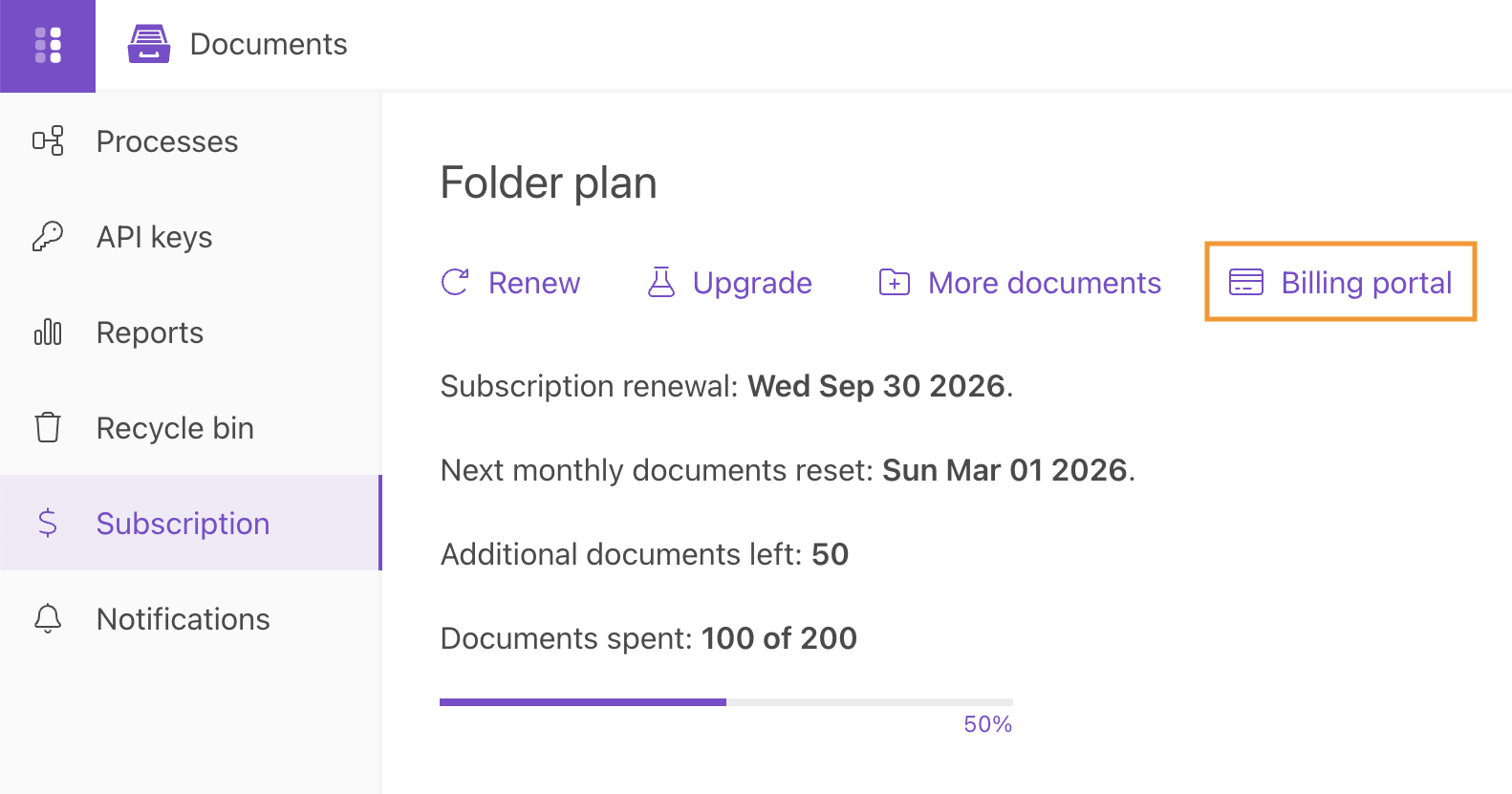Viewport: 1512px width, 794px height.
Task: Upgrade the current plan
Action: (x=751, y=282)
